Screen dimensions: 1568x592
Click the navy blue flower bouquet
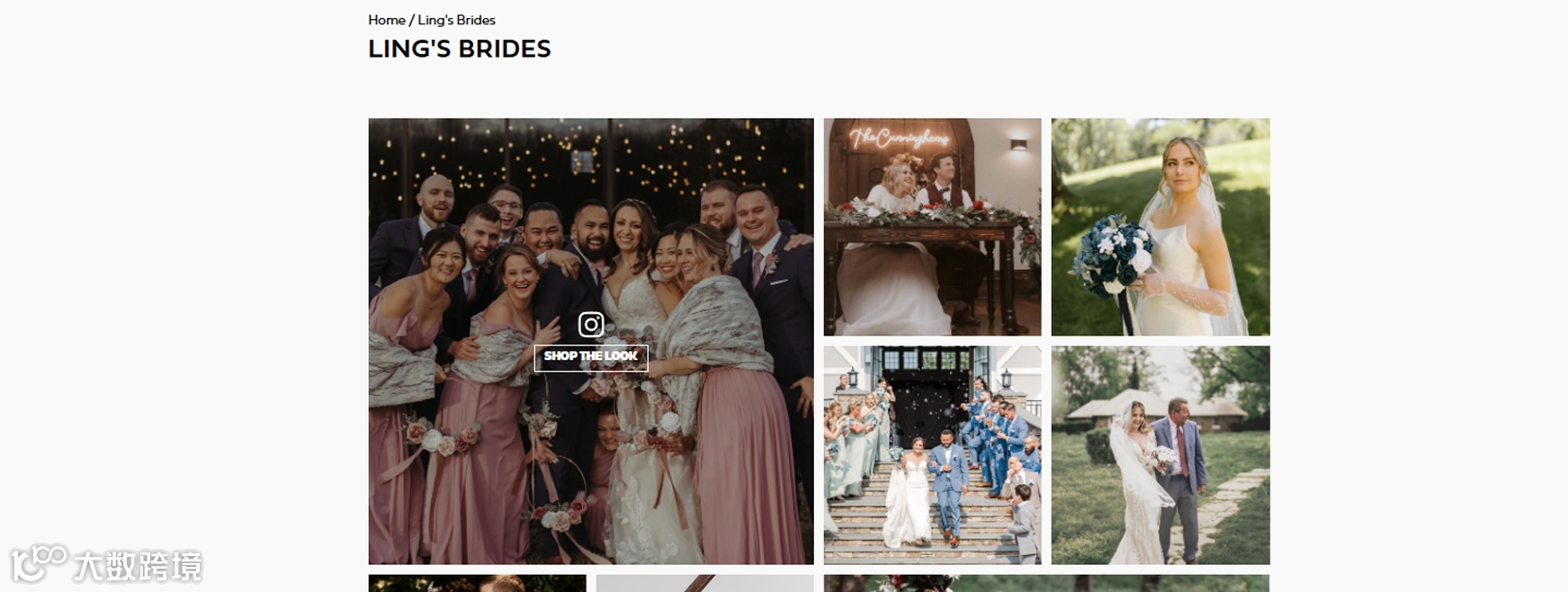tap(1113, 256)
